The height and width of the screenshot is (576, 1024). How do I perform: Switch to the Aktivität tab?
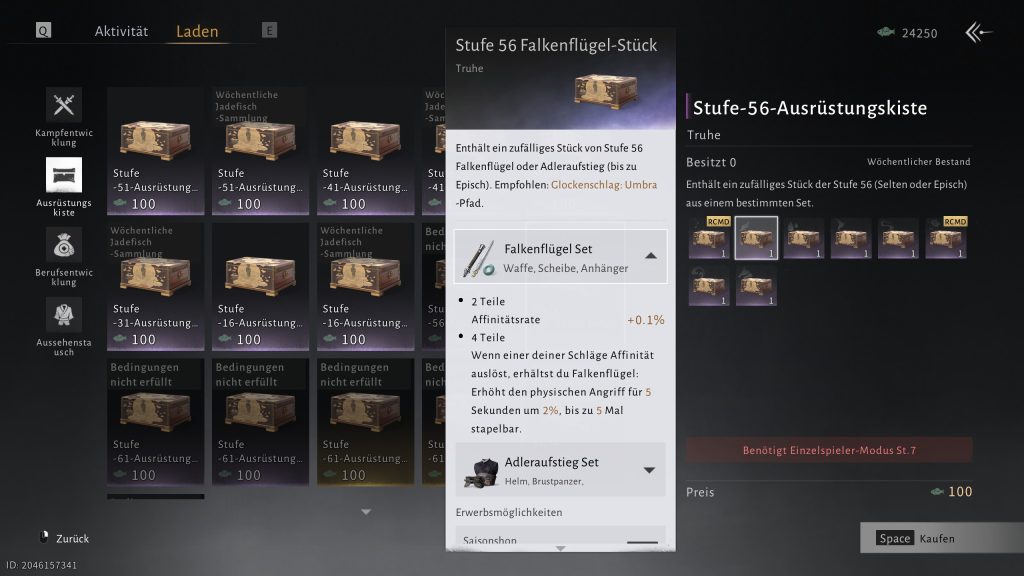click(121, 31)
